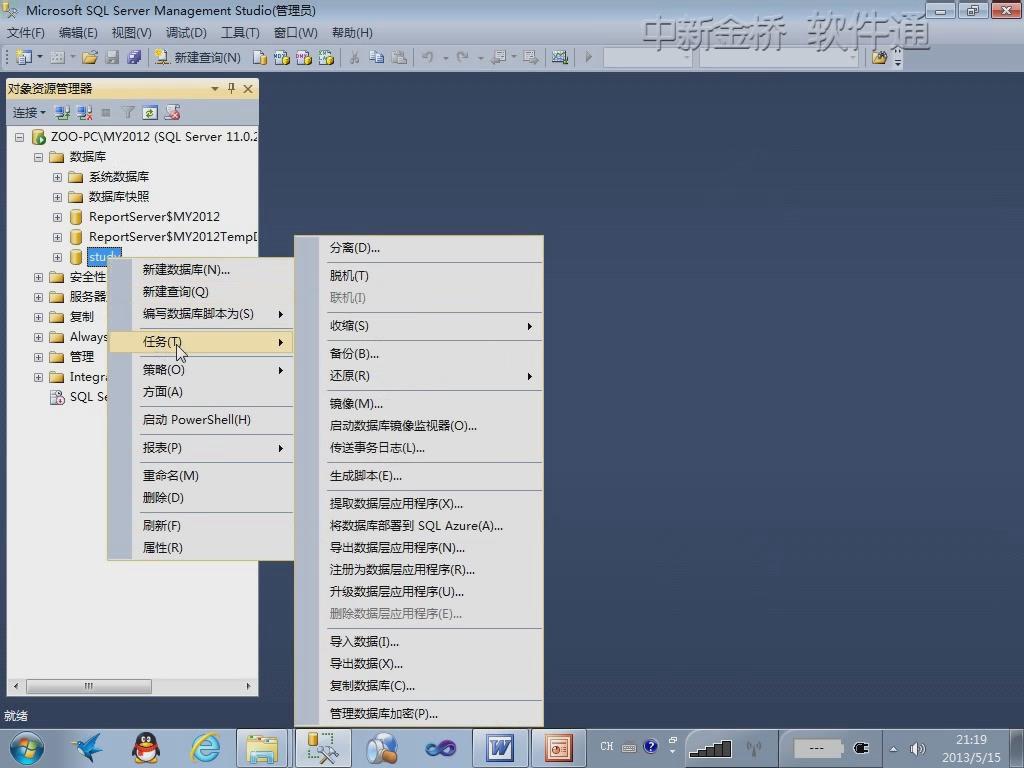Click the Windows Start button
Image resolution: width=1024 pixels, height=768 pixels.
point(26,748)
